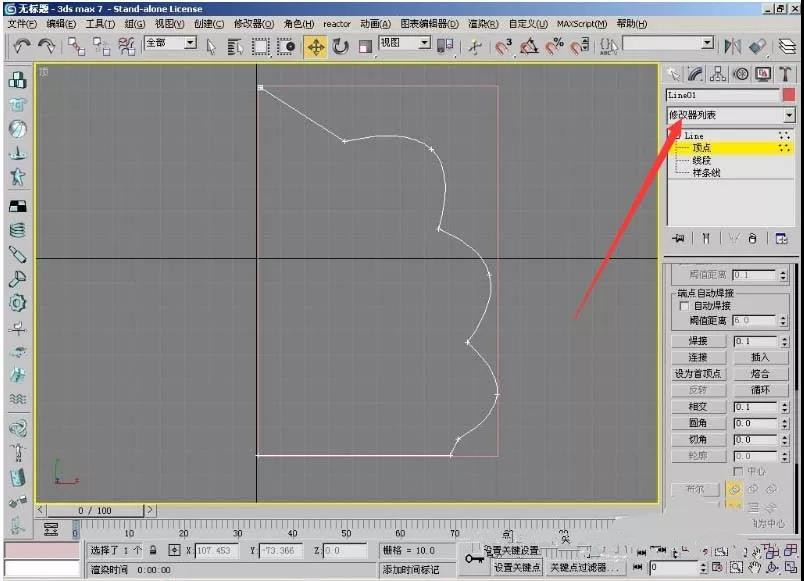Image resolution: width=804 pixels, height=581 pixels.
Task: Open the 编辑(E) menu
Action: 61,24
